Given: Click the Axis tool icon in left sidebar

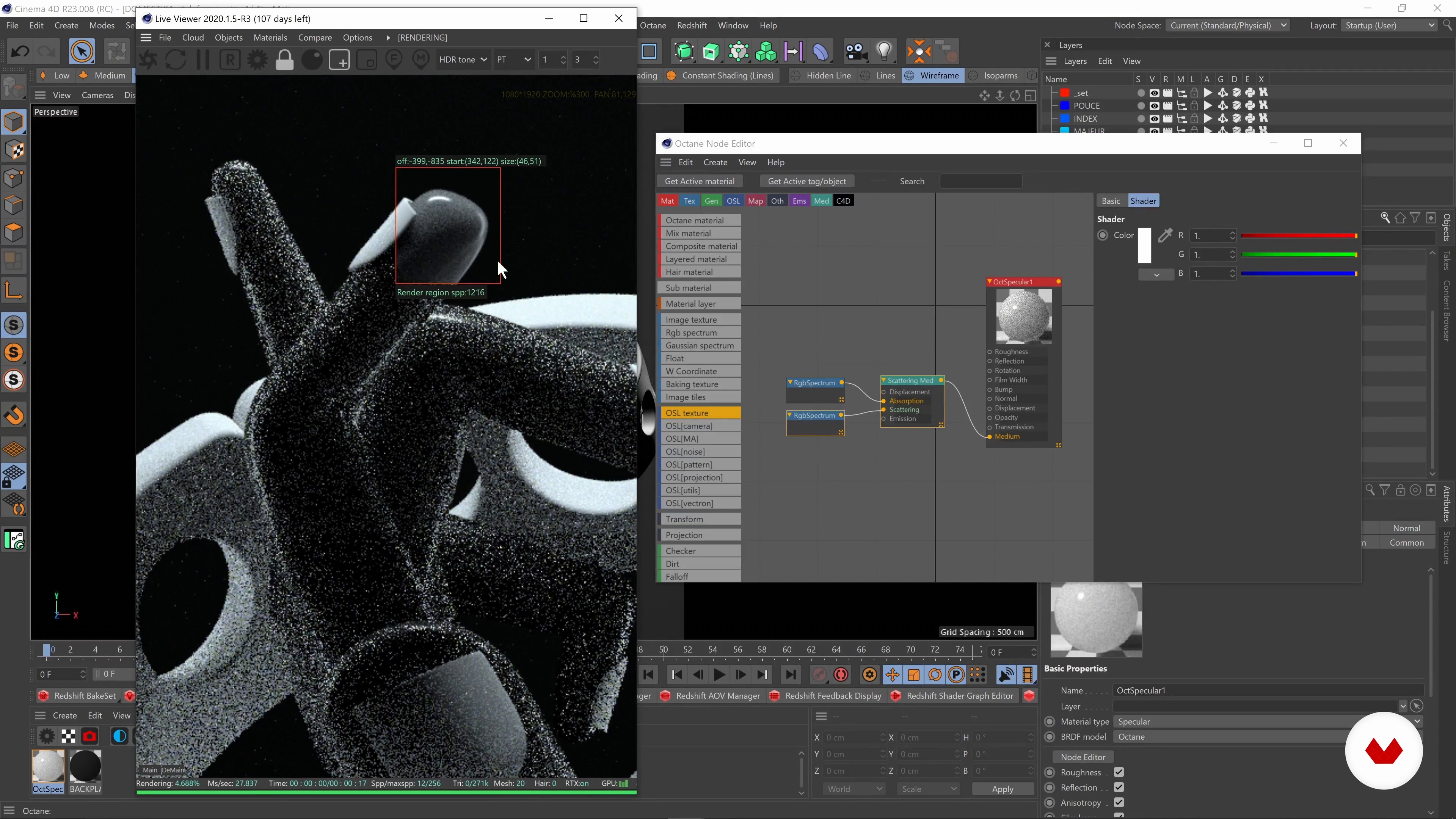Looking at the screenshot, I should (14, 290).
